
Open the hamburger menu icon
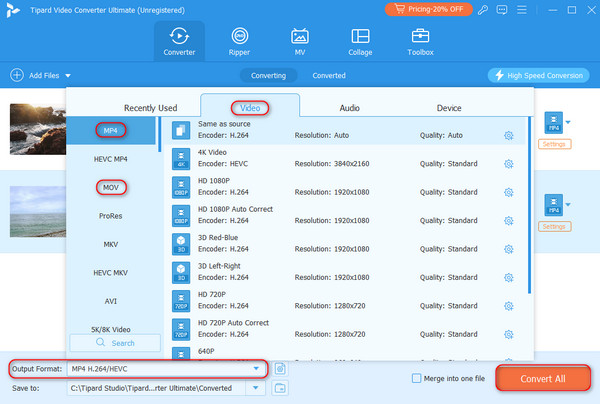pos(522,10)
